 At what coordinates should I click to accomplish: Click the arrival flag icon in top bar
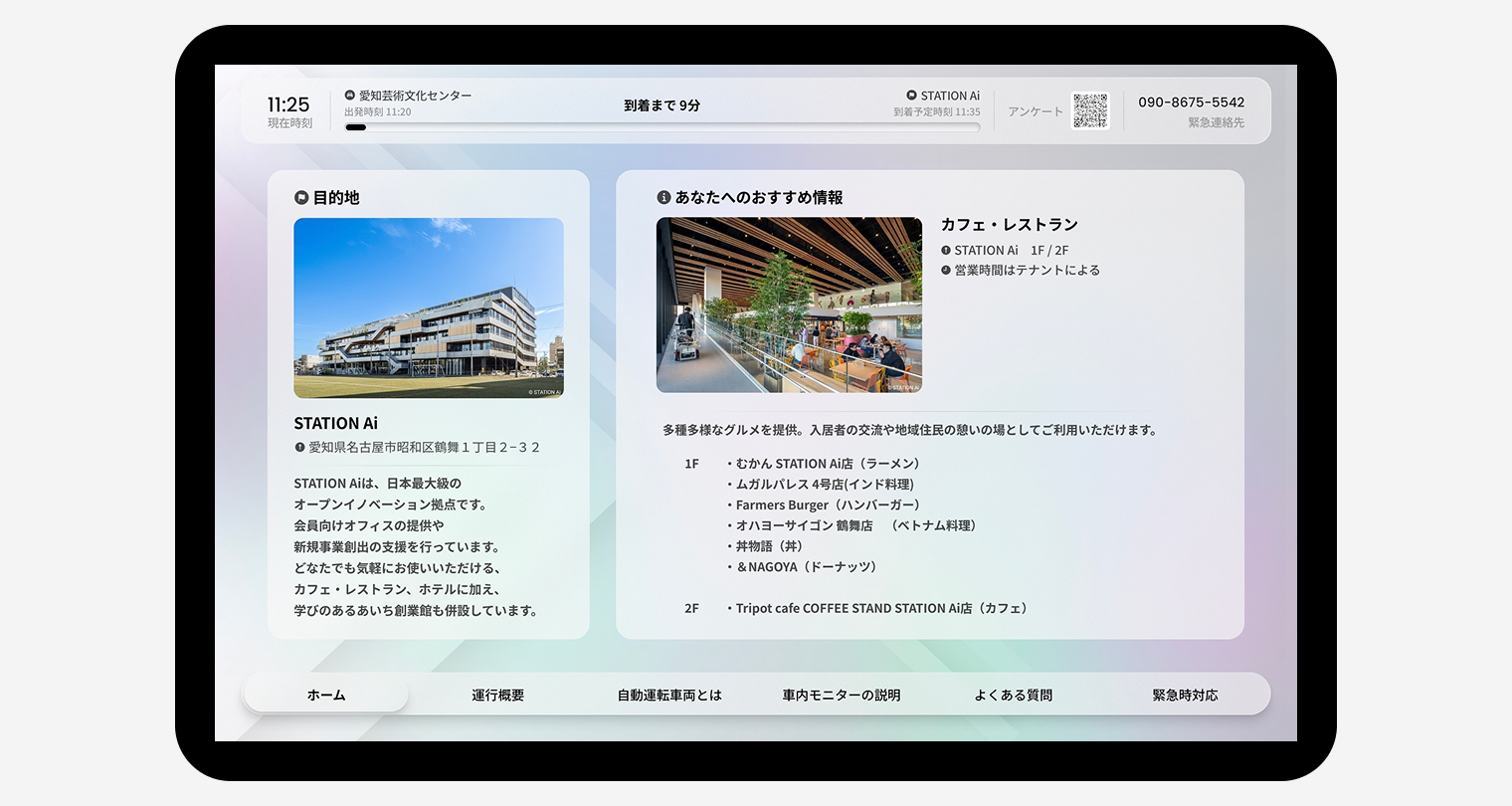click(x=911, y=96)
